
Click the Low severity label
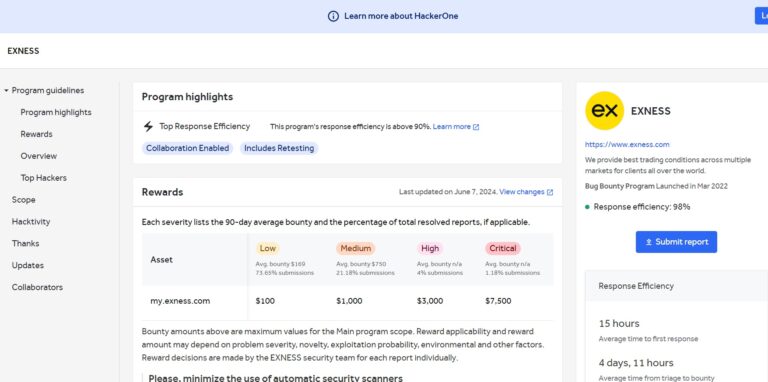pos(267,248)
